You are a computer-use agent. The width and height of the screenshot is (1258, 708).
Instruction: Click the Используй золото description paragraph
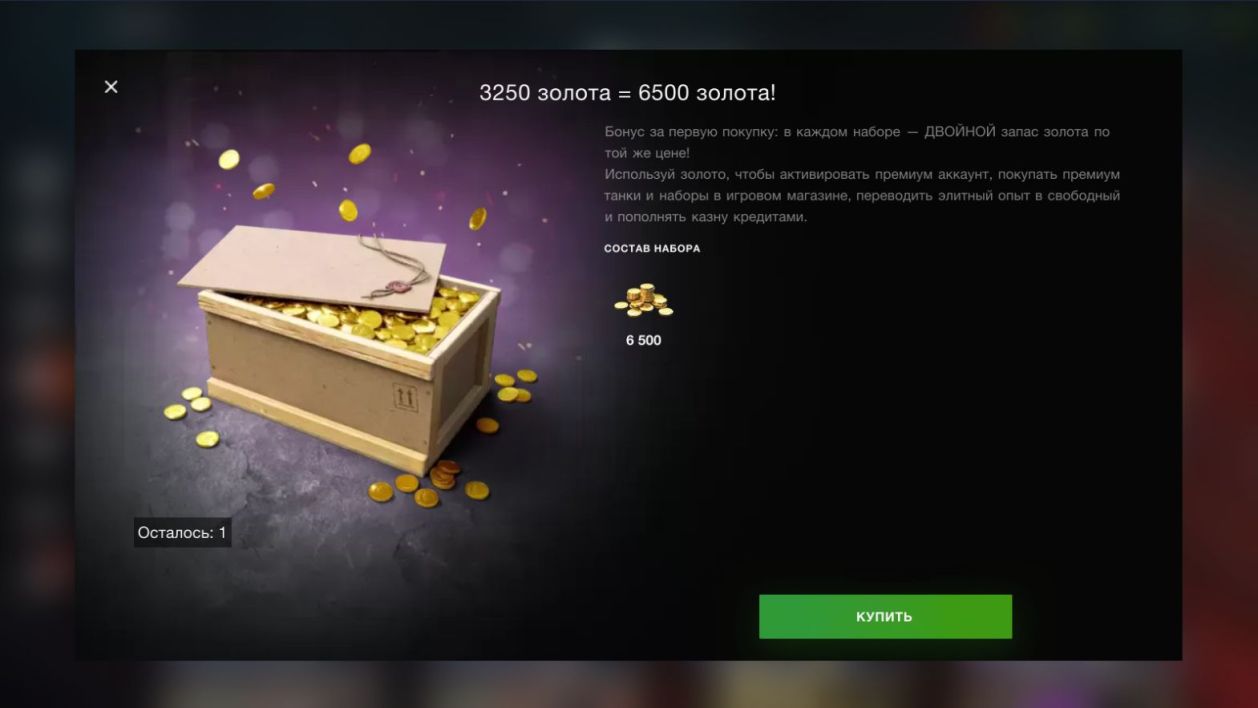(x=862, y=195)
